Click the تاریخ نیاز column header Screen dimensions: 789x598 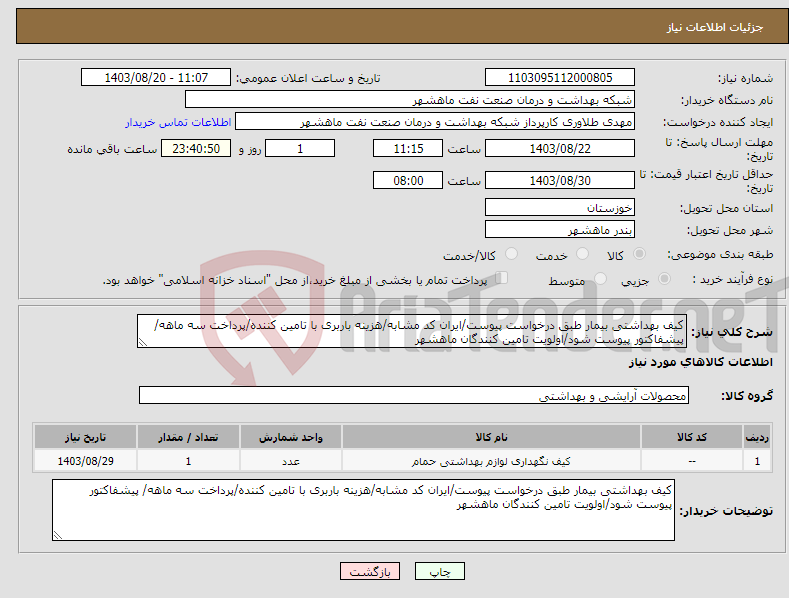pyautogui.click(x=86, y=437)
